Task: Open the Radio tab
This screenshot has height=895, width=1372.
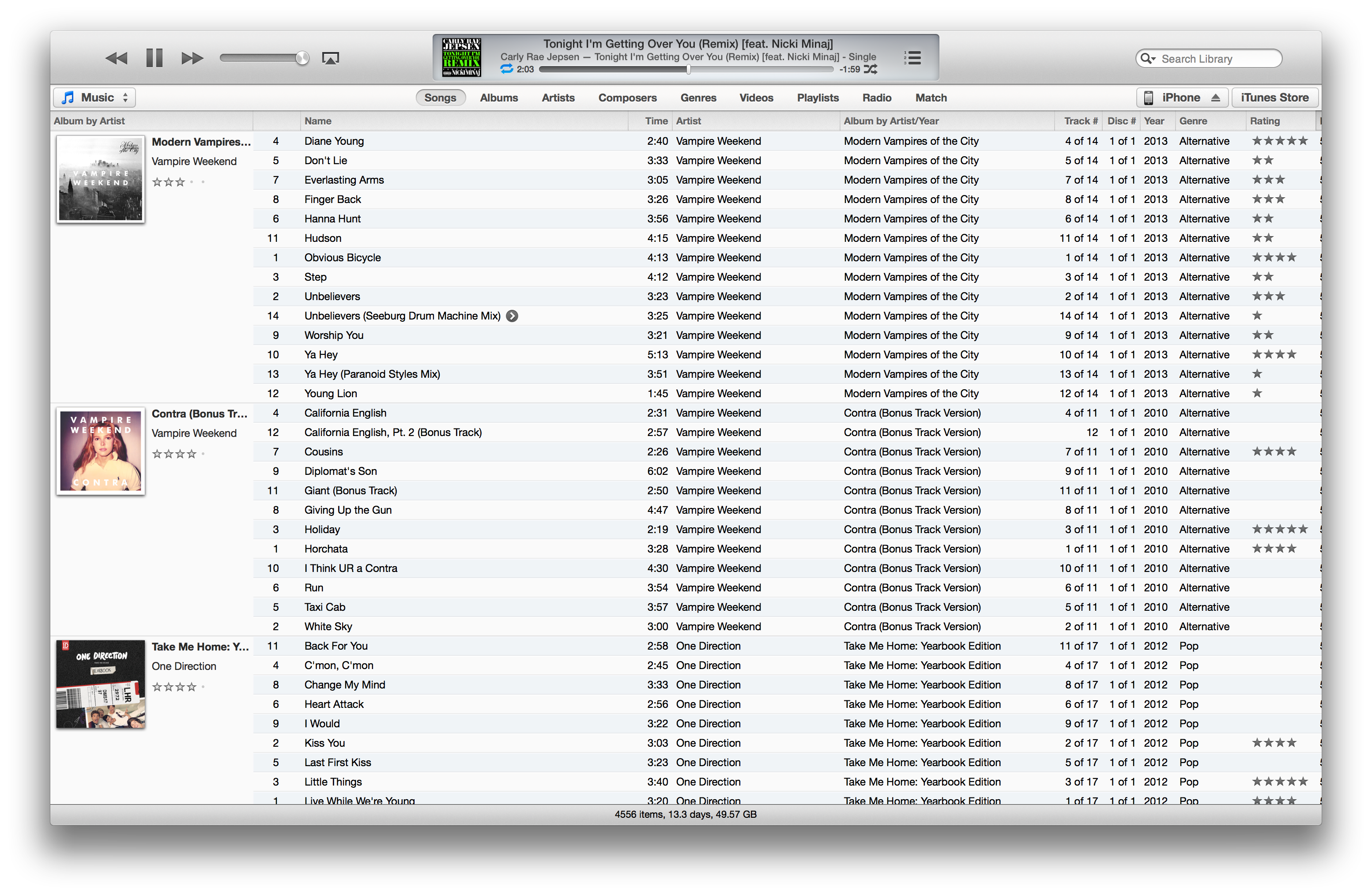Action: 876,98
